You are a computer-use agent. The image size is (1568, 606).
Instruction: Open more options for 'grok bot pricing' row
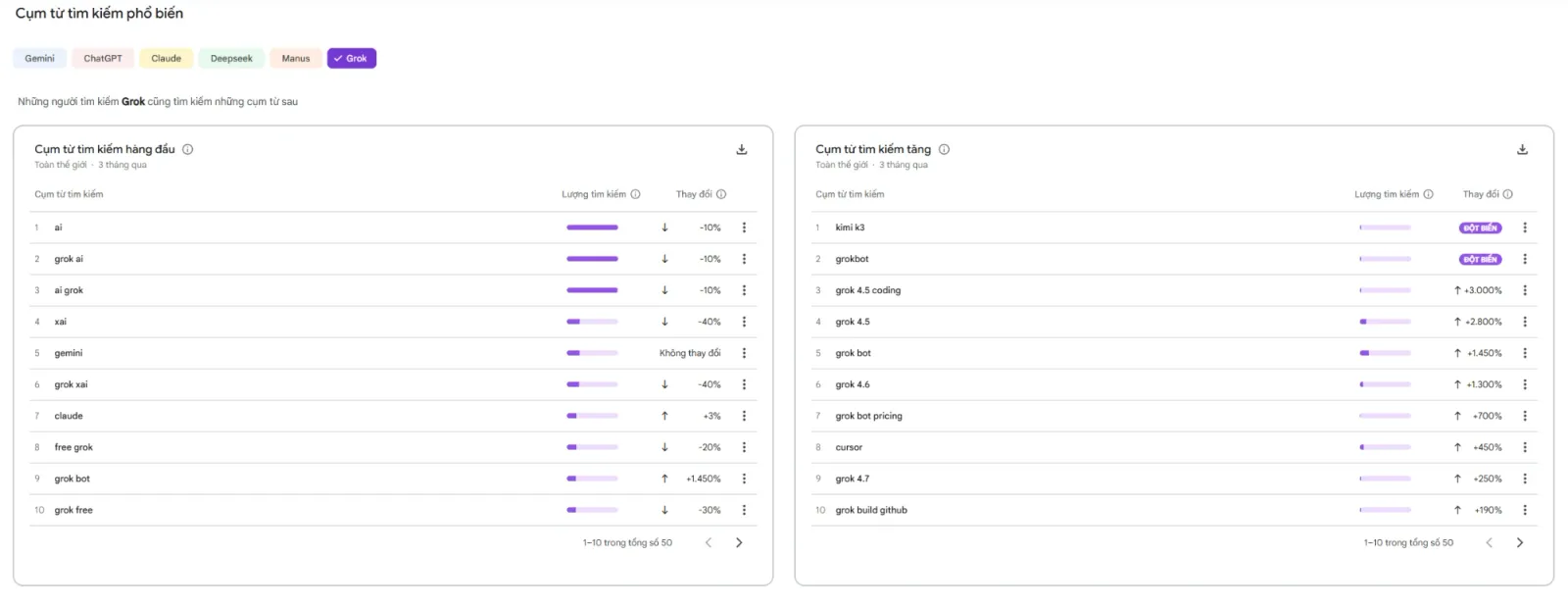coord(1525,416)
